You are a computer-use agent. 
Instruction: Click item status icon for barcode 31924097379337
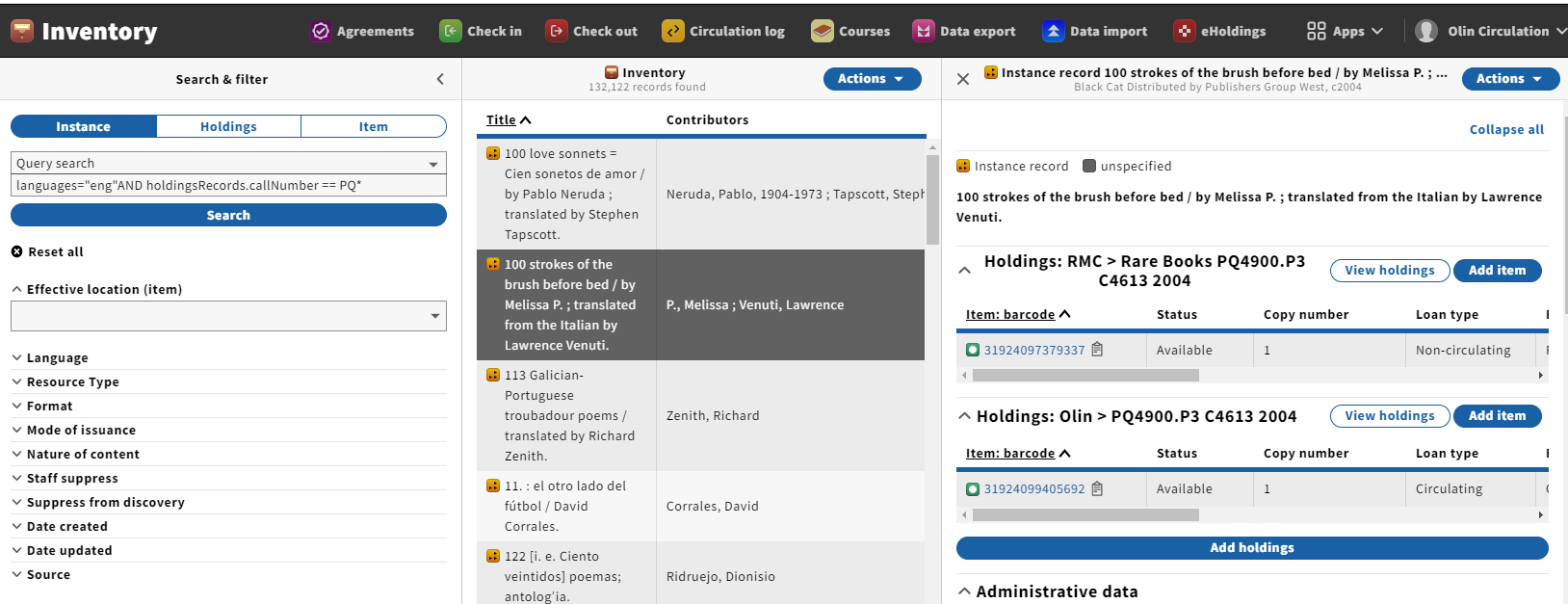973,350
